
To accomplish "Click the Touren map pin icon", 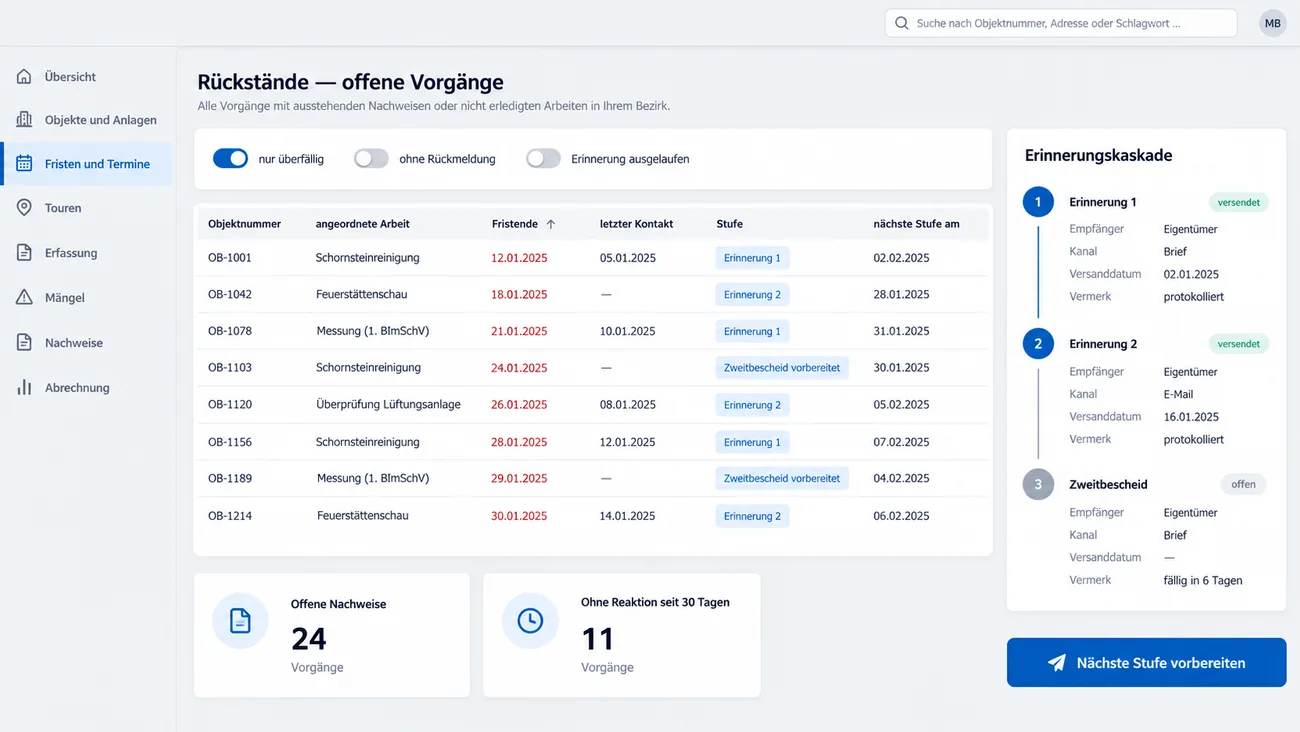I will pyautogui.click(x=24, y=208).
